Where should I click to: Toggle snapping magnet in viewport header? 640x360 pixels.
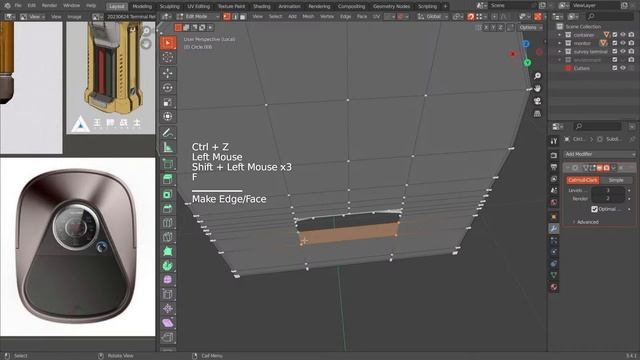coord(471,17)
